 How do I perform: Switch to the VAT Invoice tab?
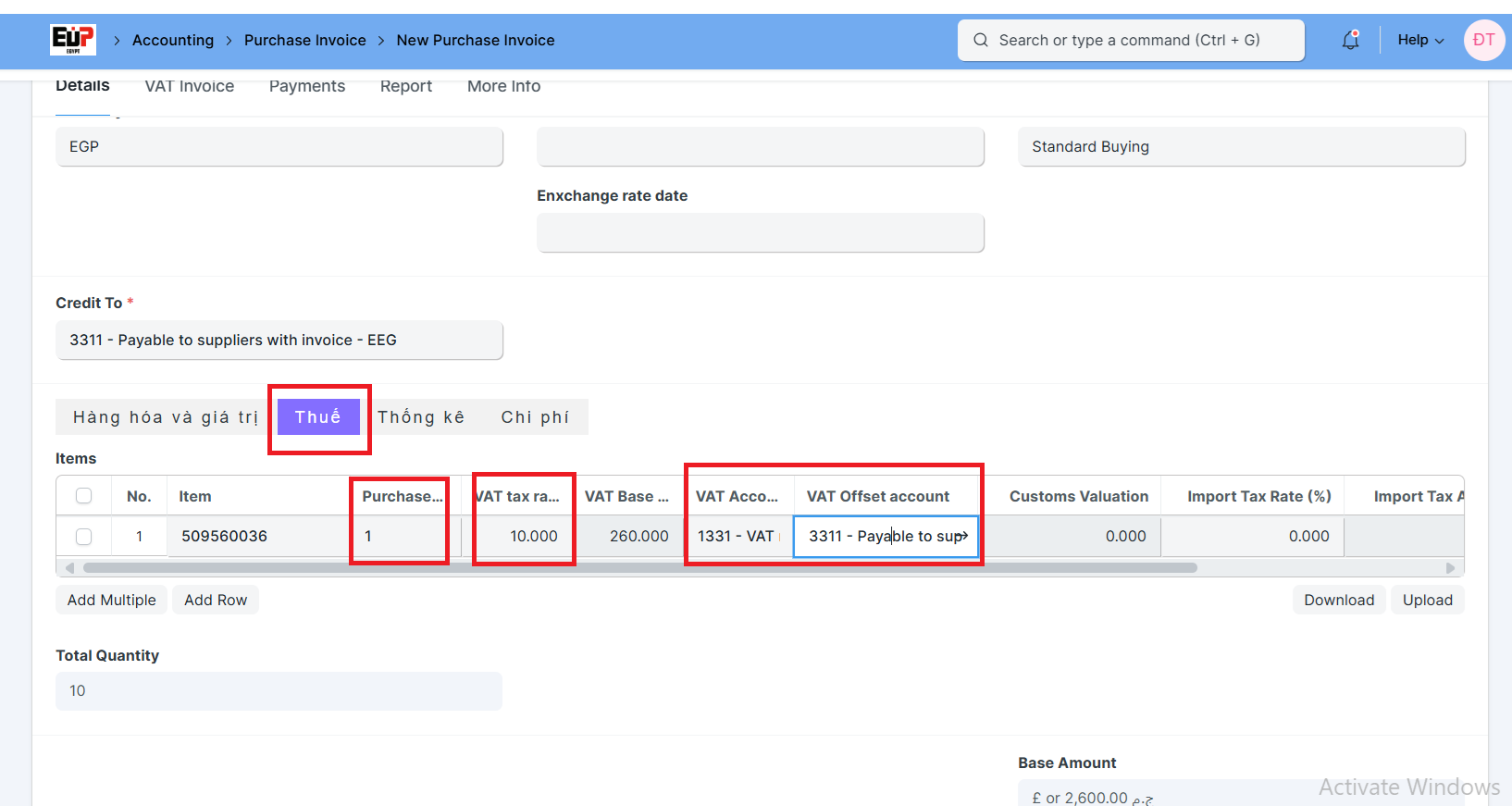tap(190, 86)
